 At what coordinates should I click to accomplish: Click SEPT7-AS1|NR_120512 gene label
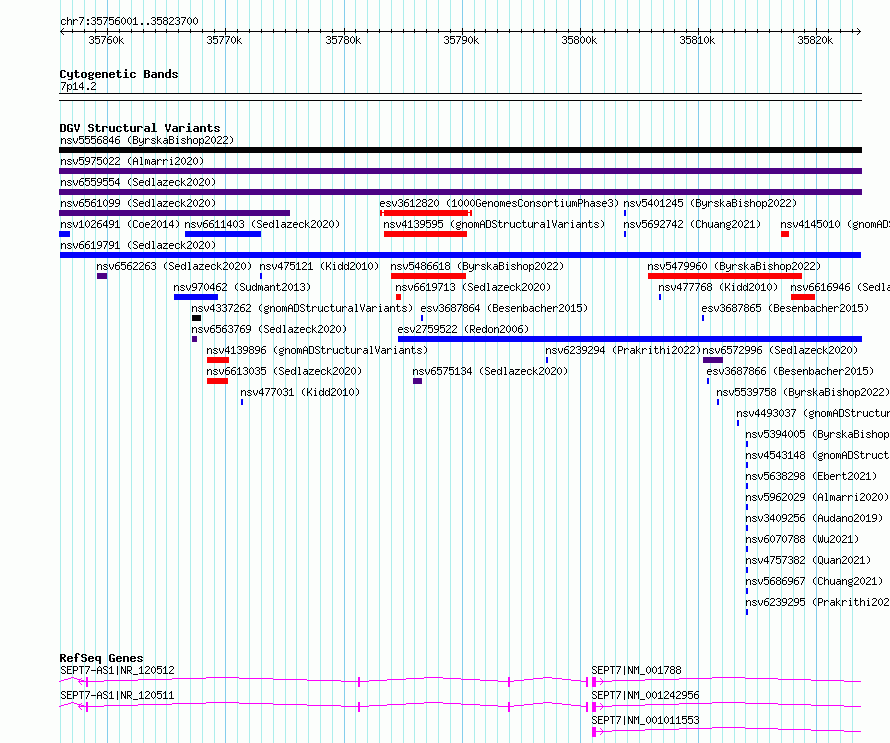[117, 670]
